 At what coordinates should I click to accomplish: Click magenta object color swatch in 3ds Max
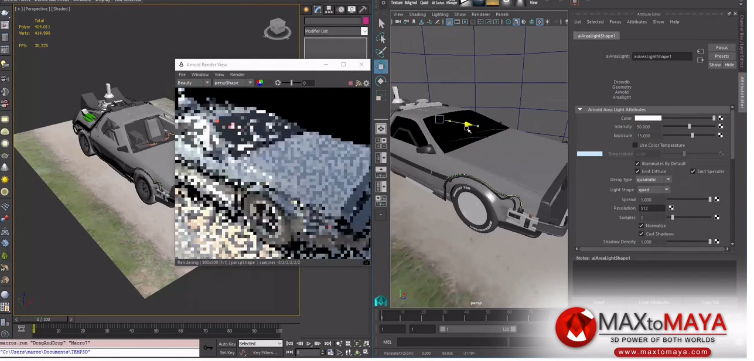(365, 21)
